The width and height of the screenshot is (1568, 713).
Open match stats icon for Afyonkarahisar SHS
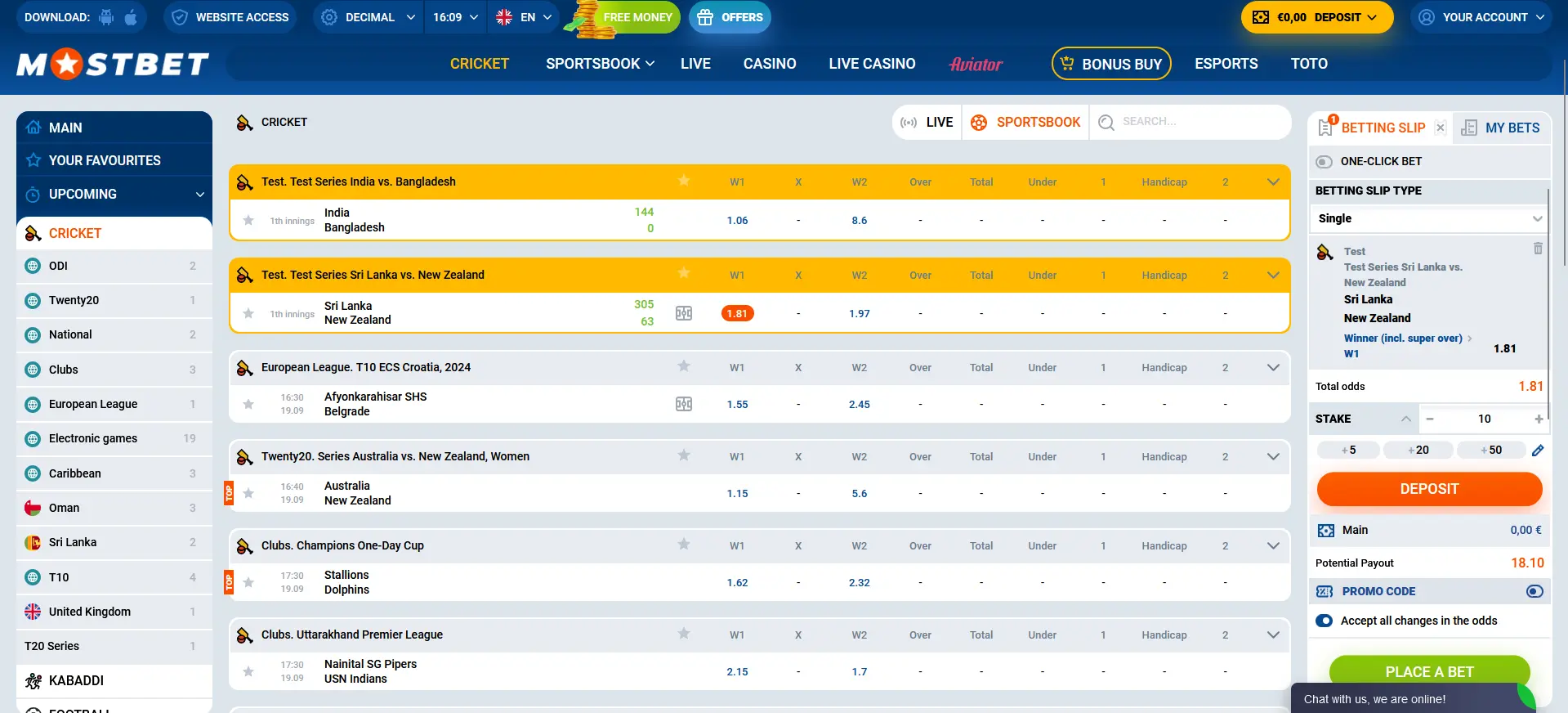(684, 404)
